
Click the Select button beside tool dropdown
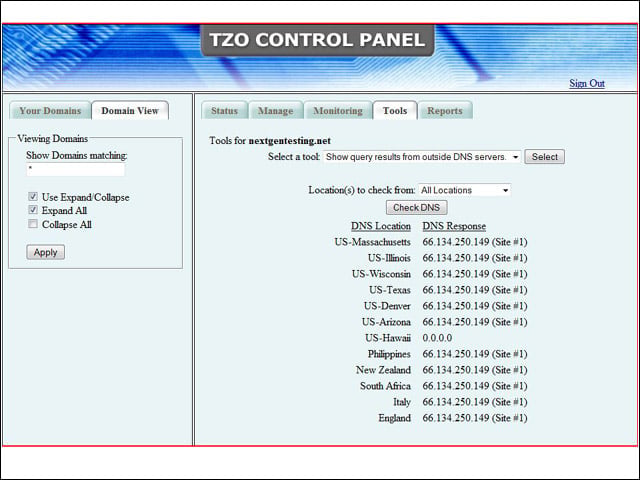click(544, 157)
